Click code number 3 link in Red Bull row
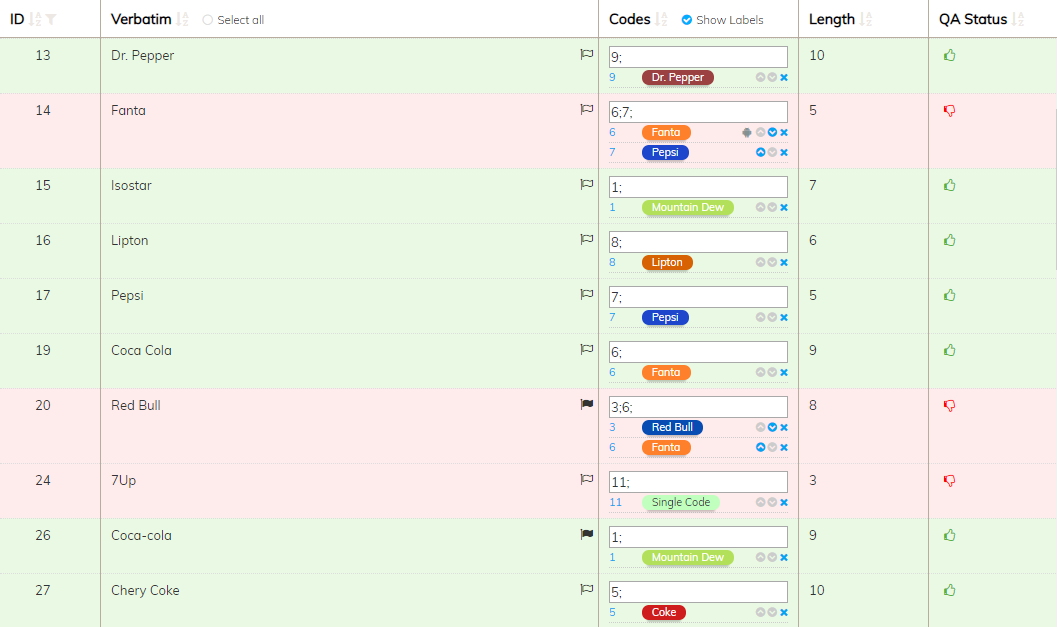Screen dimensions: 1057x627 (612, 427)
